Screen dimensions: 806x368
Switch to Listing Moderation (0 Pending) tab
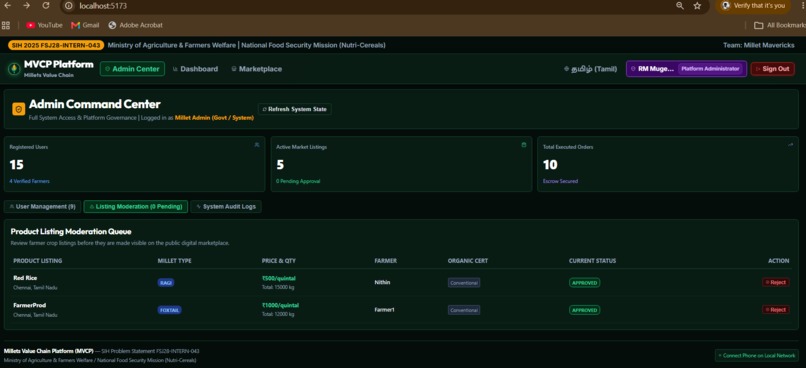pos(136,207)
